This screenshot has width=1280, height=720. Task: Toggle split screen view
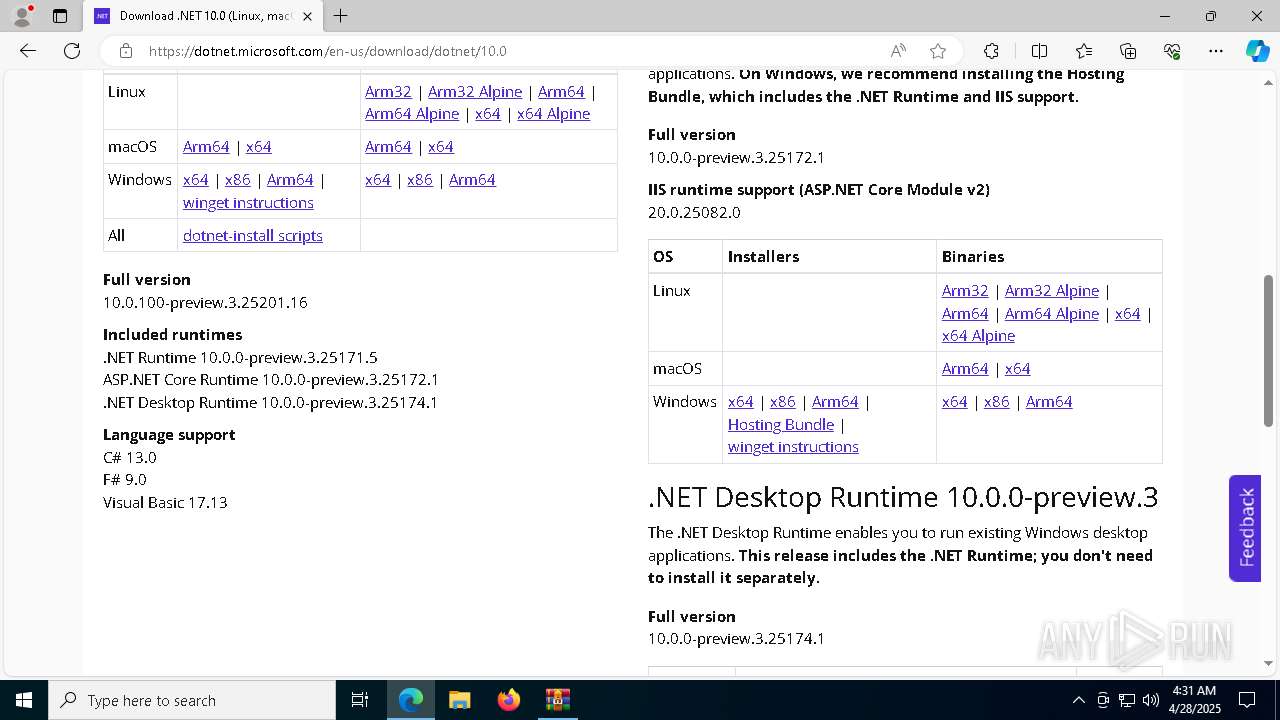pyautogui.click(x=1039, y=51)
